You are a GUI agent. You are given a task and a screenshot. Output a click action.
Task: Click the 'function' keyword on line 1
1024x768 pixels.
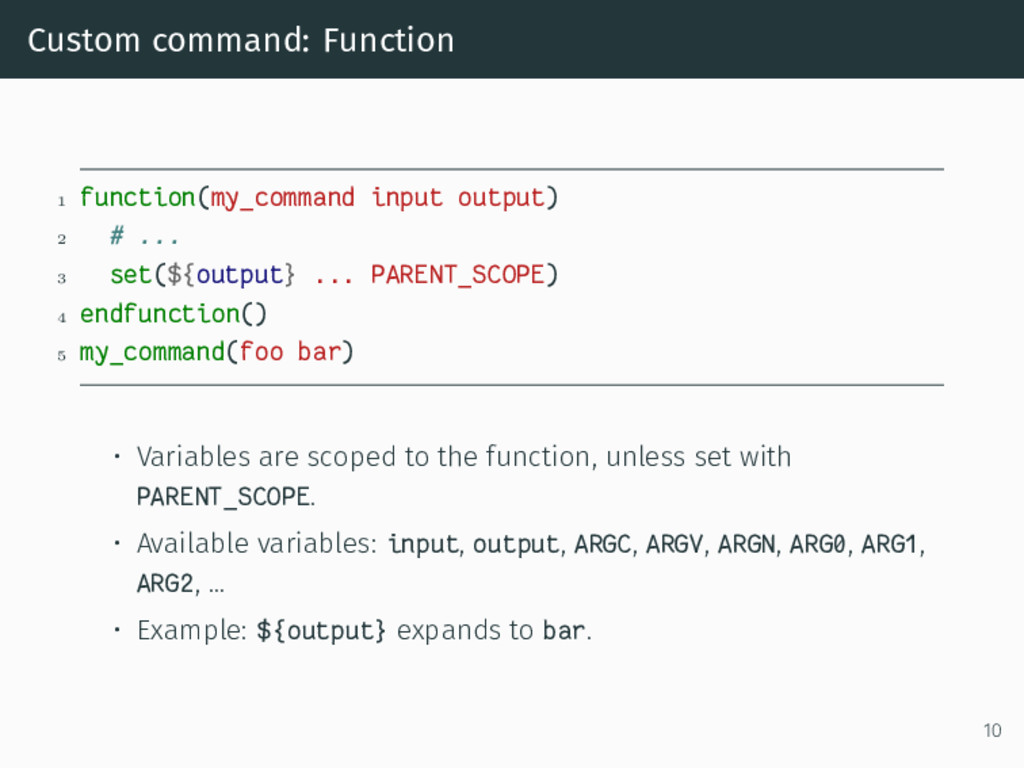coord(137,197)
